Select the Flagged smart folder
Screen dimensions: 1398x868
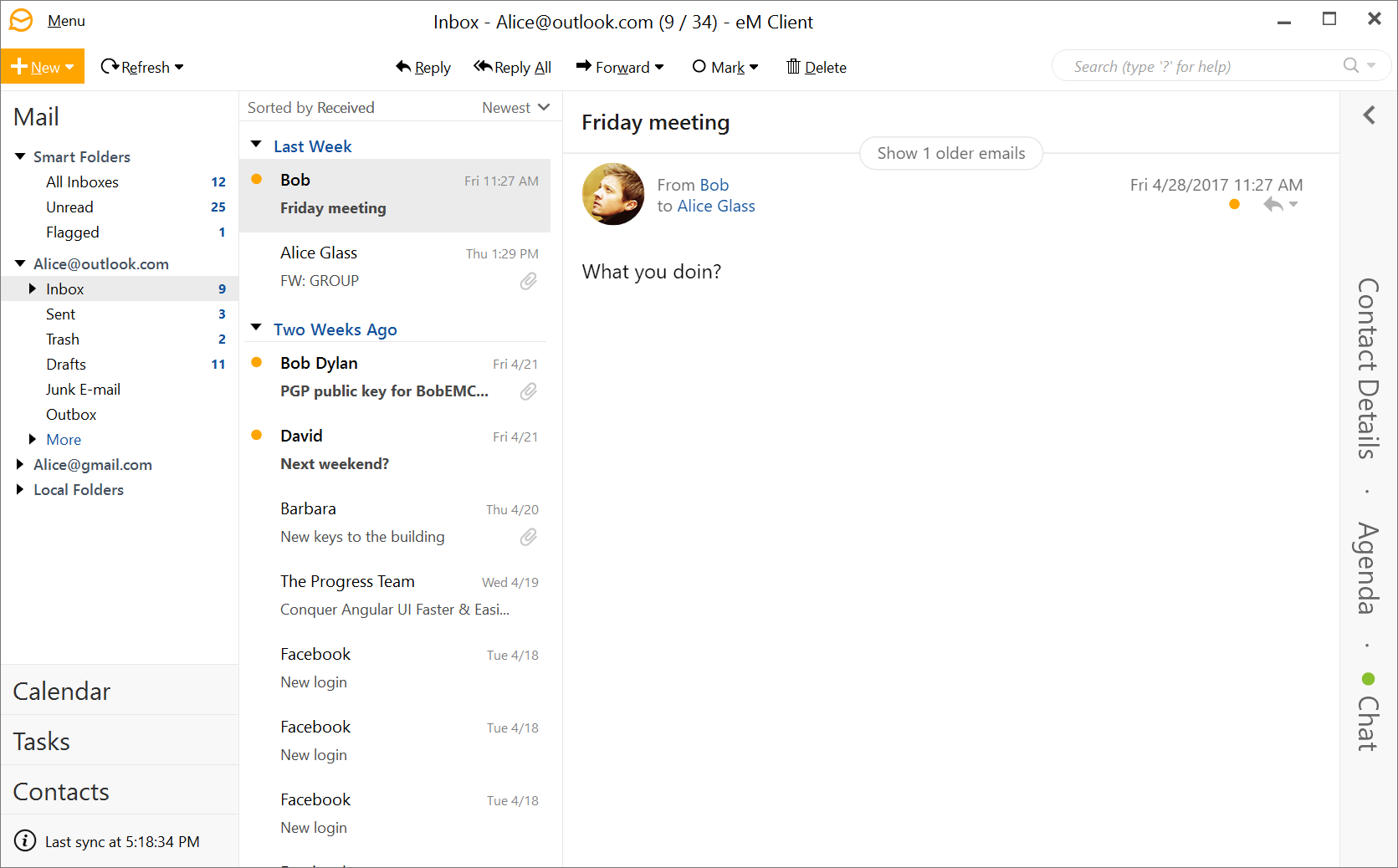coord(120,232)
